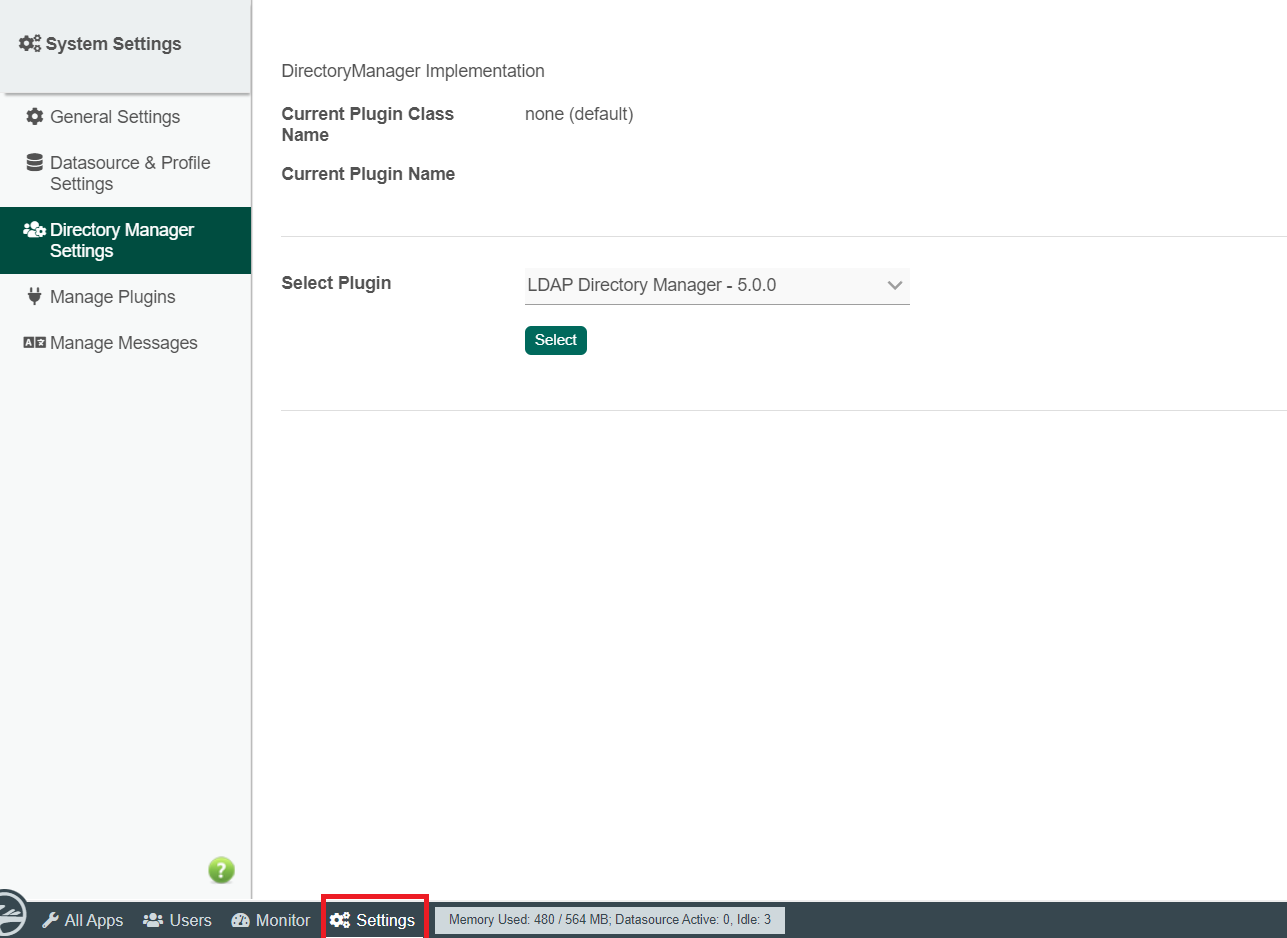This screenshot has width=1287, height=938.
Task: Click the wrench icon beside All Apps
Action: pos(51,920)
